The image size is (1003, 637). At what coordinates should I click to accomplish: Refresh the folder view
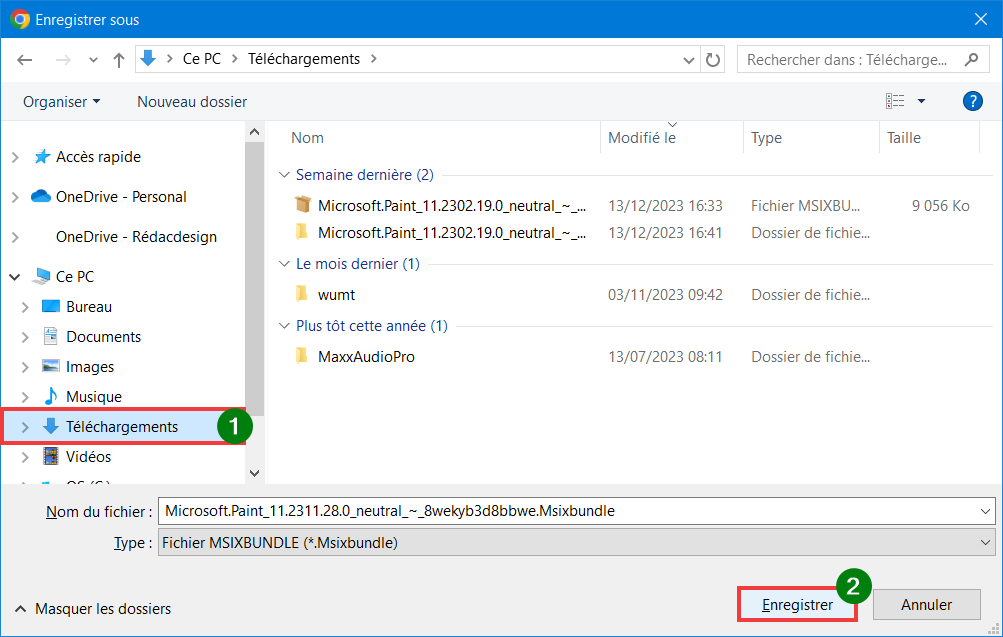coord(713,60)
